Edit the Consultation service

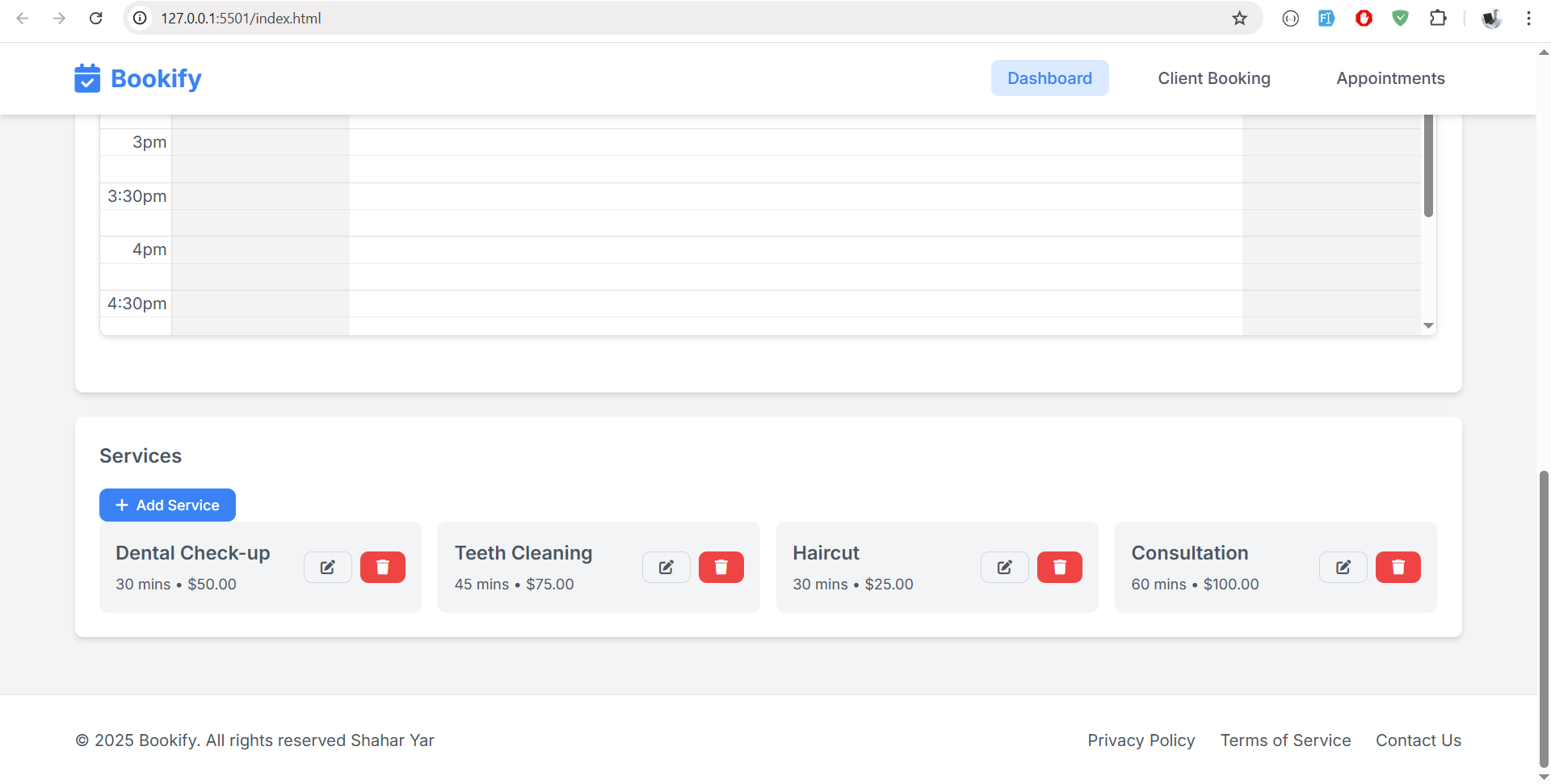(1343, 568)
